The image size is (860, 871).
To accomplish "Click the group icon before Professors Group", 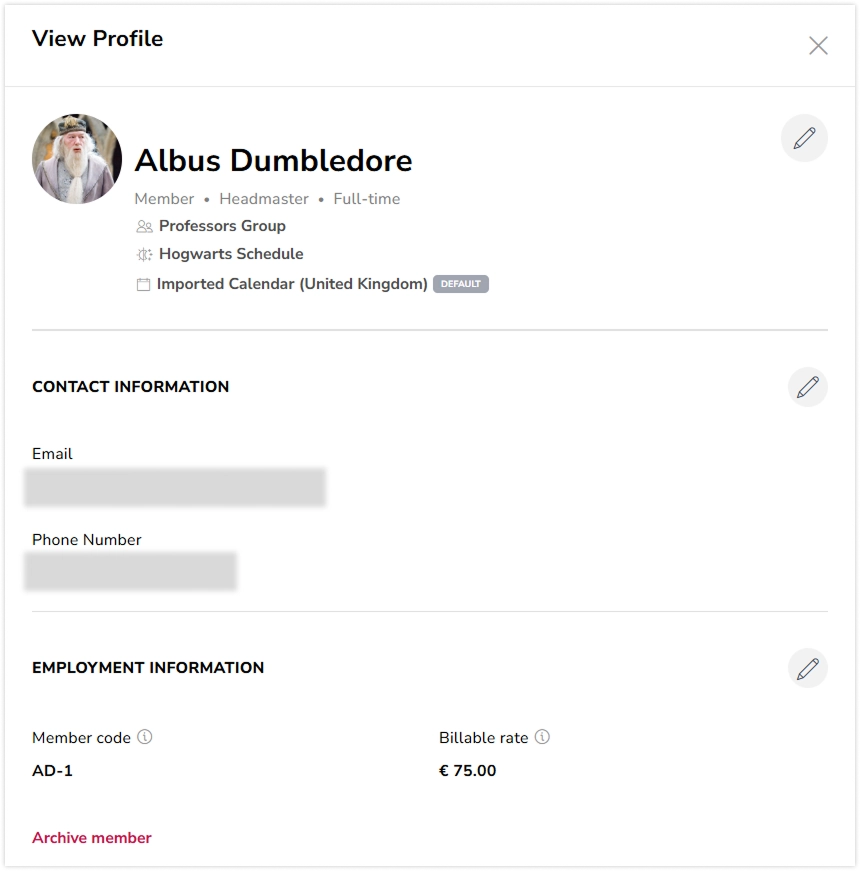I will pos(144,227).
